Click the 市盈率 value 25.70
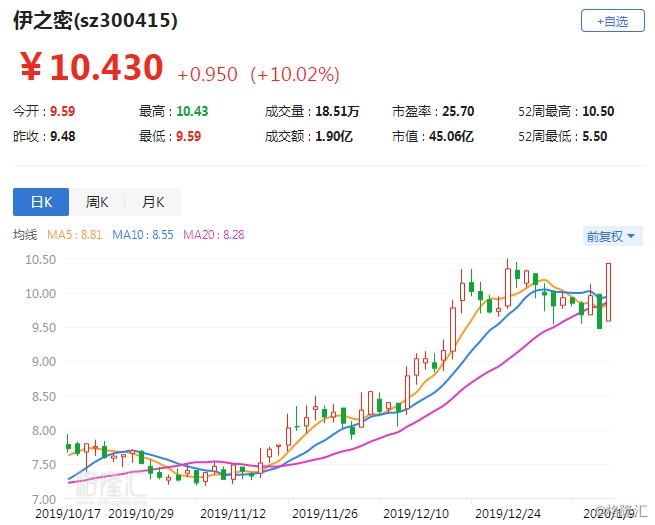The height and width of the screenshot is (525, 655). [458, 112]
